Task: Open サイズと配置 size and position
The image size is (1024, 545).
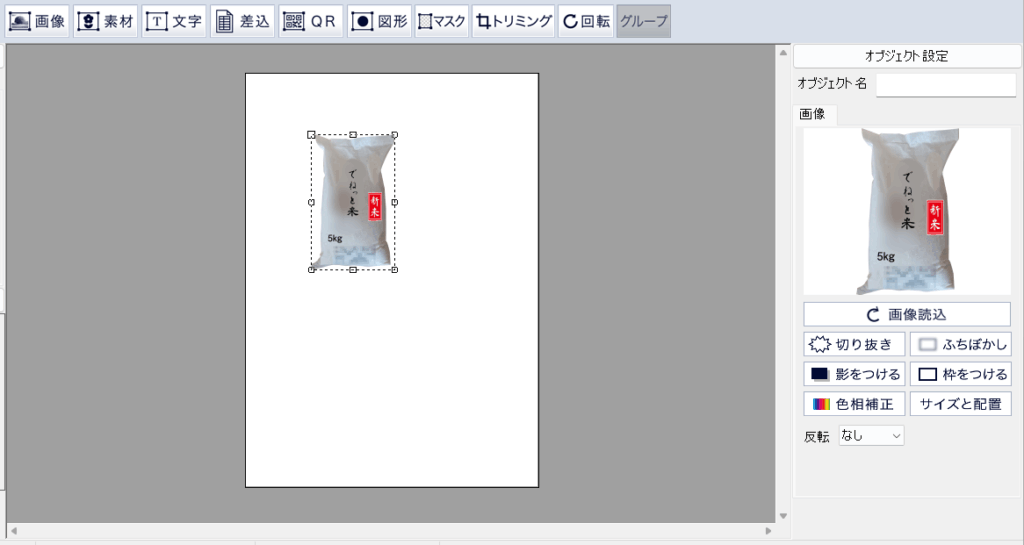Action: coord(960,404)
